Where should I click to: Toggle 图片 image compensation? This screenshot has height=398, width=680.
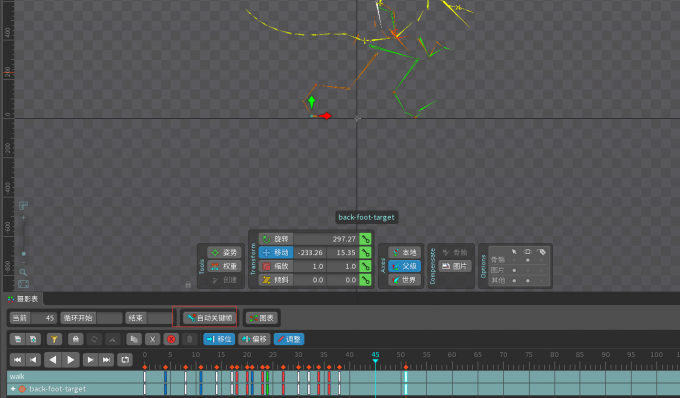coord(455,266)
